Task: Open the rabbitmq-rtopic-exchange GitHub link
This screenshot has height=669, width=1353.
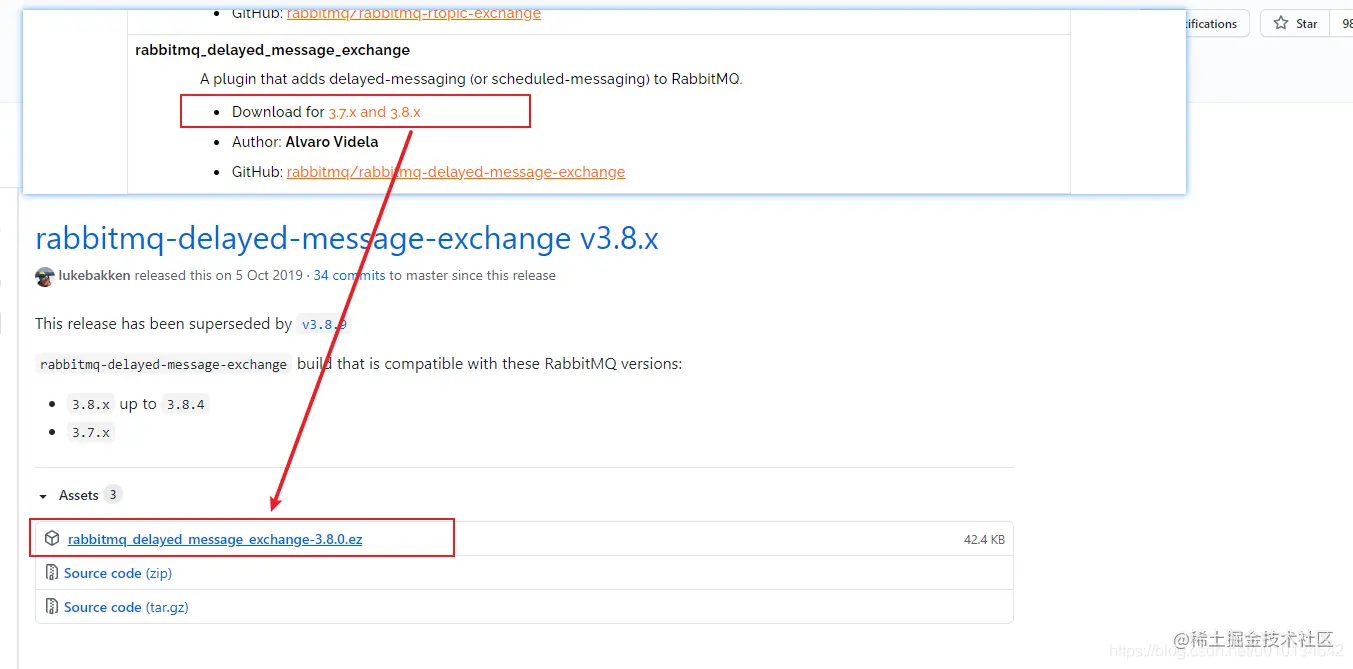Action: [x=414, y=14]
